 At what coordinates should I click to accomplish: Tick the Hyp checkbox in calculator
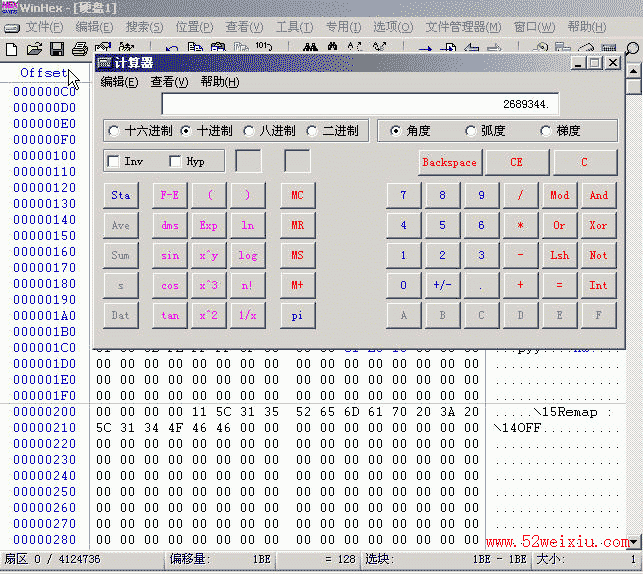tap(176, 161)
